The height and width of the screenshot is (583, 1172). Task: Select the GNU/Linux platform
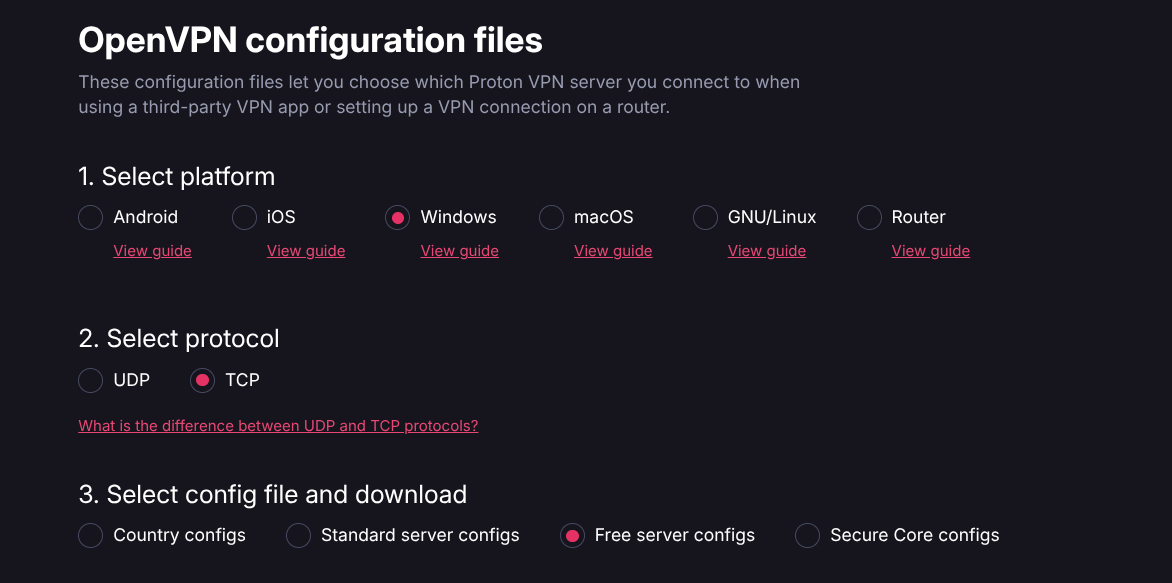[705, 217]
